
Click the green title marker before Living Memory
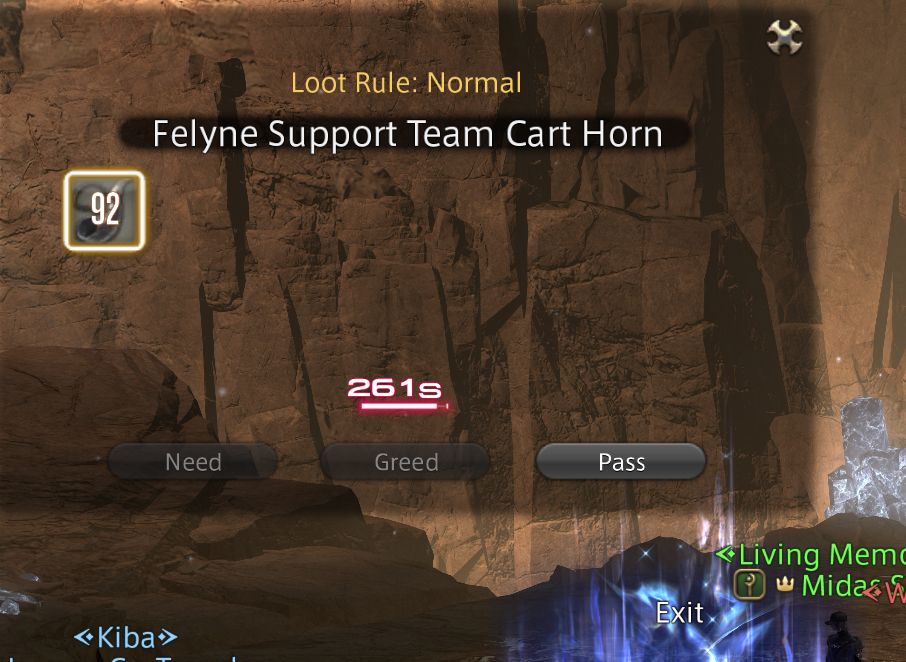[x=726, y=555]
